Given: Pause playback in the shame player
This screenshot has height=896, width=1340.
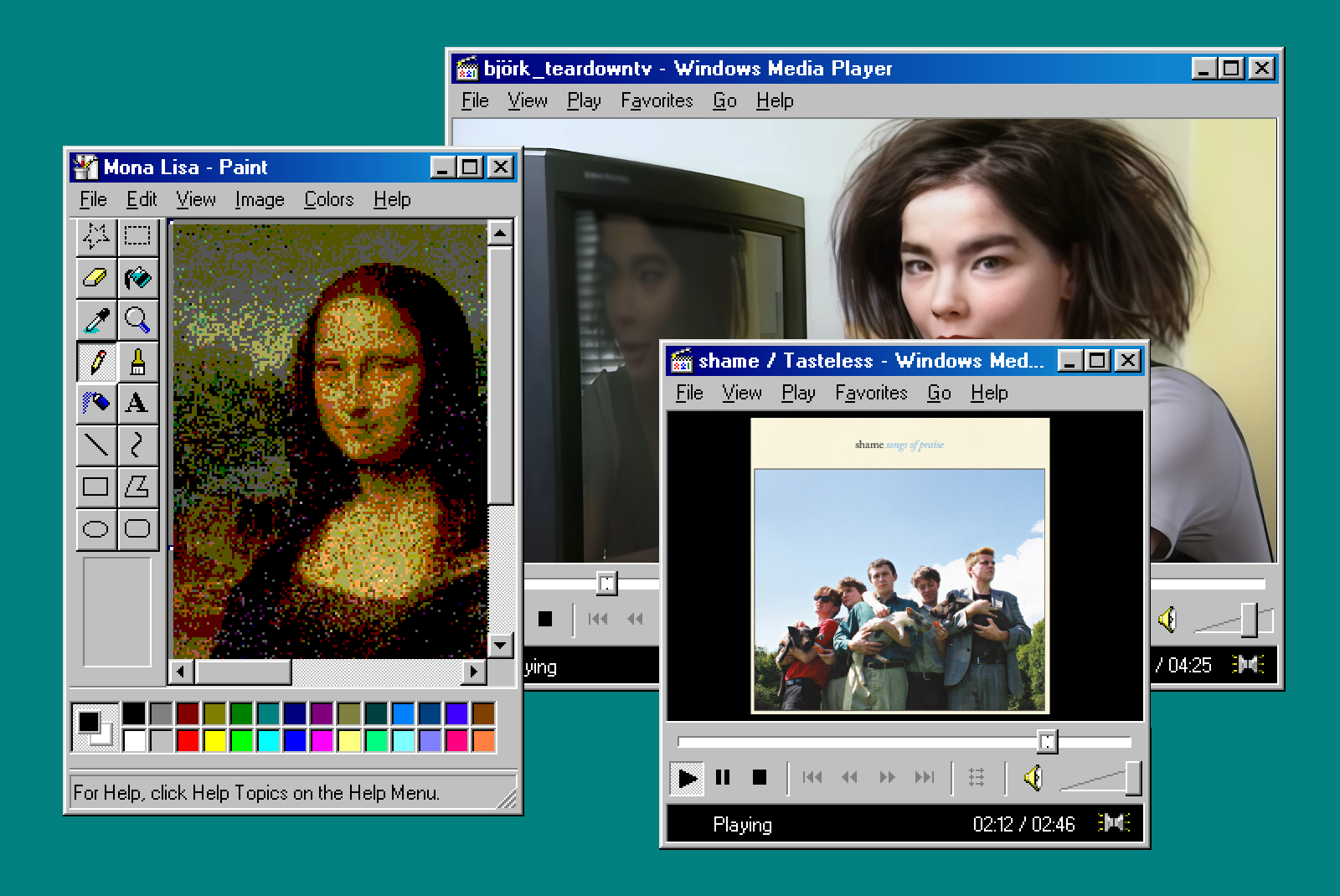Looking at the screenshot, I should 723,778.
